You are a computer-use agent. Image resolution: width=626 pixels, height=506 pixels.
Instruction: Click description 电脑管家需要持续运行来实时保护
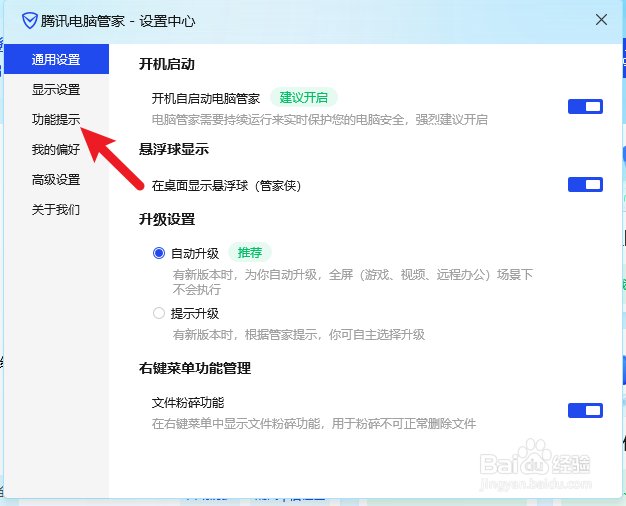click(x=320, y=120)
